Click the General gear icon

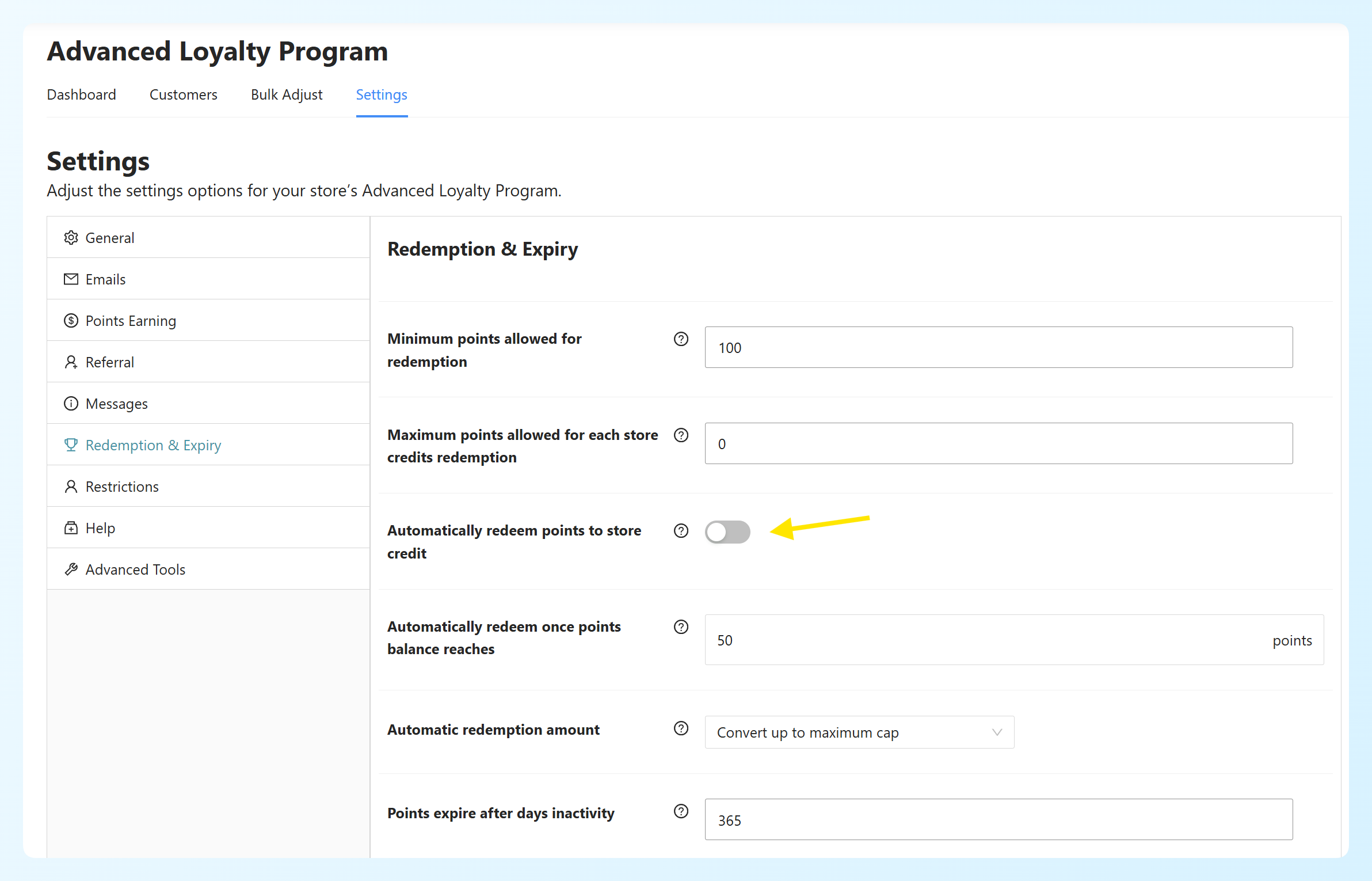(71, 238)
